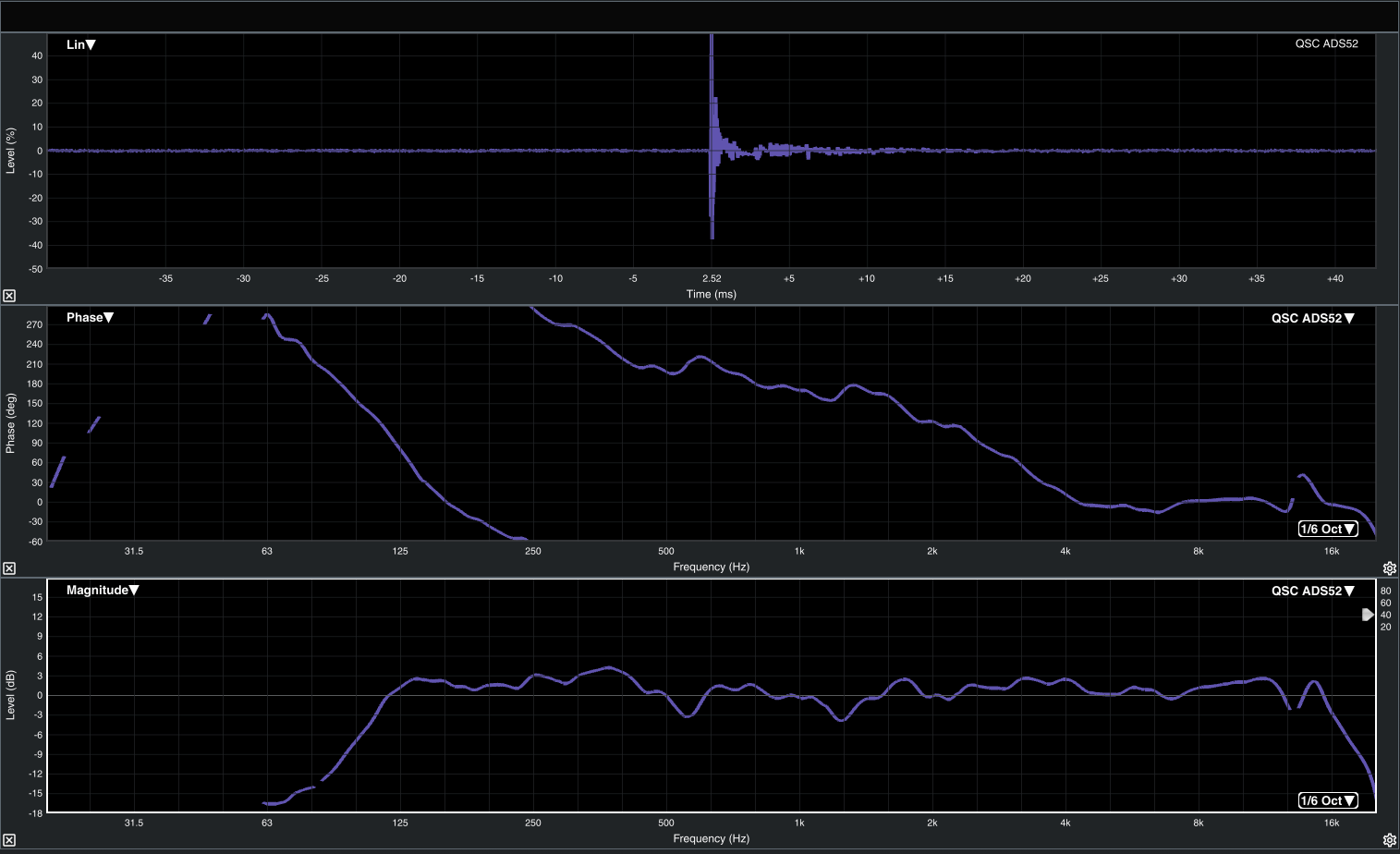Close the impulse response Lin graph panel
This screenshot has height=854, width=1400.
click(x=8, y=296)
